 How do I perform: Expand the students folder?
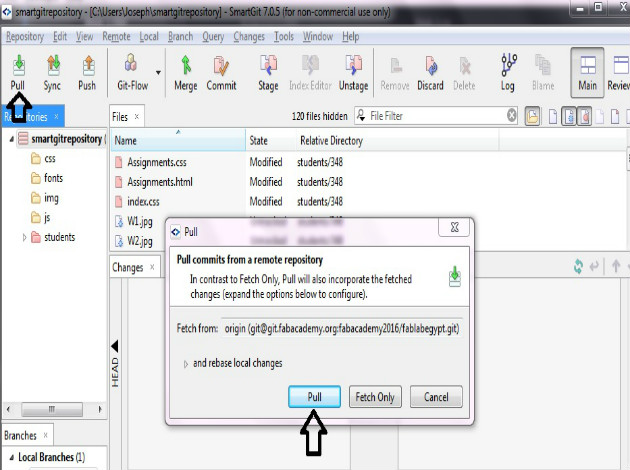[25, 237]
